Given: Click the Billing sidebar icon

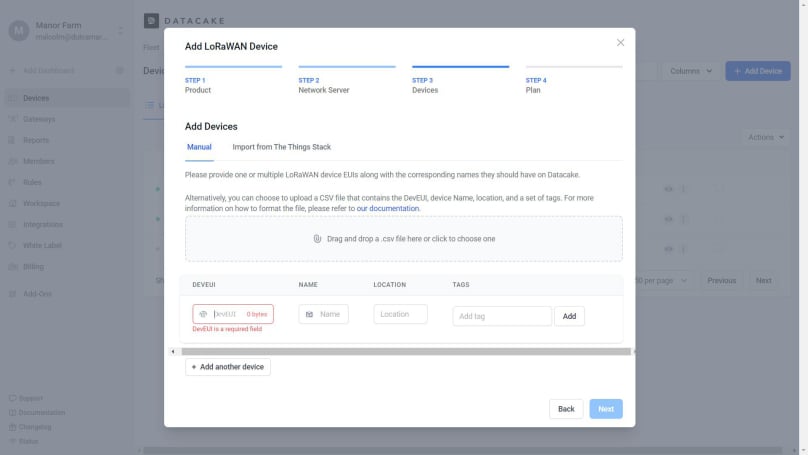Looking at the screenshot, I should (13, 266).
